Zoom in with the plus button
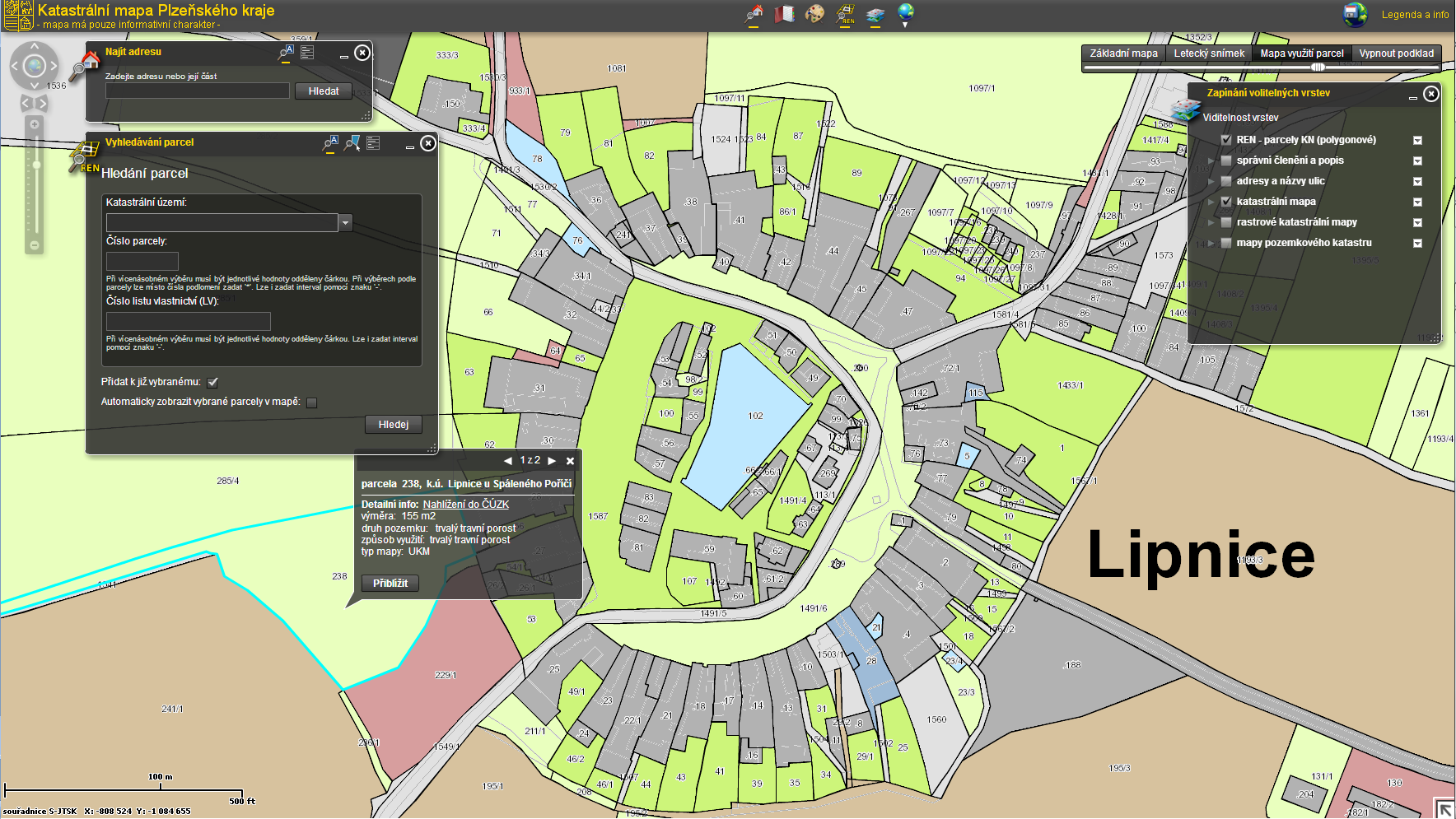The image size is (1456, 819). pos(35,124)
